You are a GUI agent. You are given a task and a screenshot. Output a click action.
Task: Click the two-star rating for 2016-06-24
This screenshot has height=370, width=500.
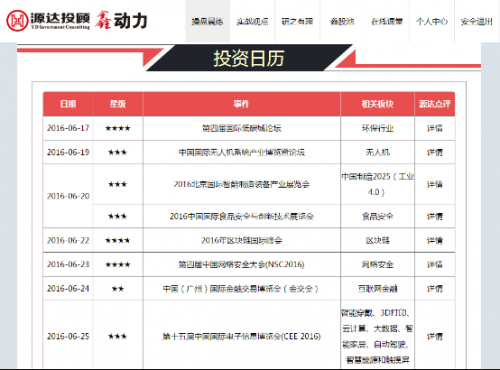[118, 289]
